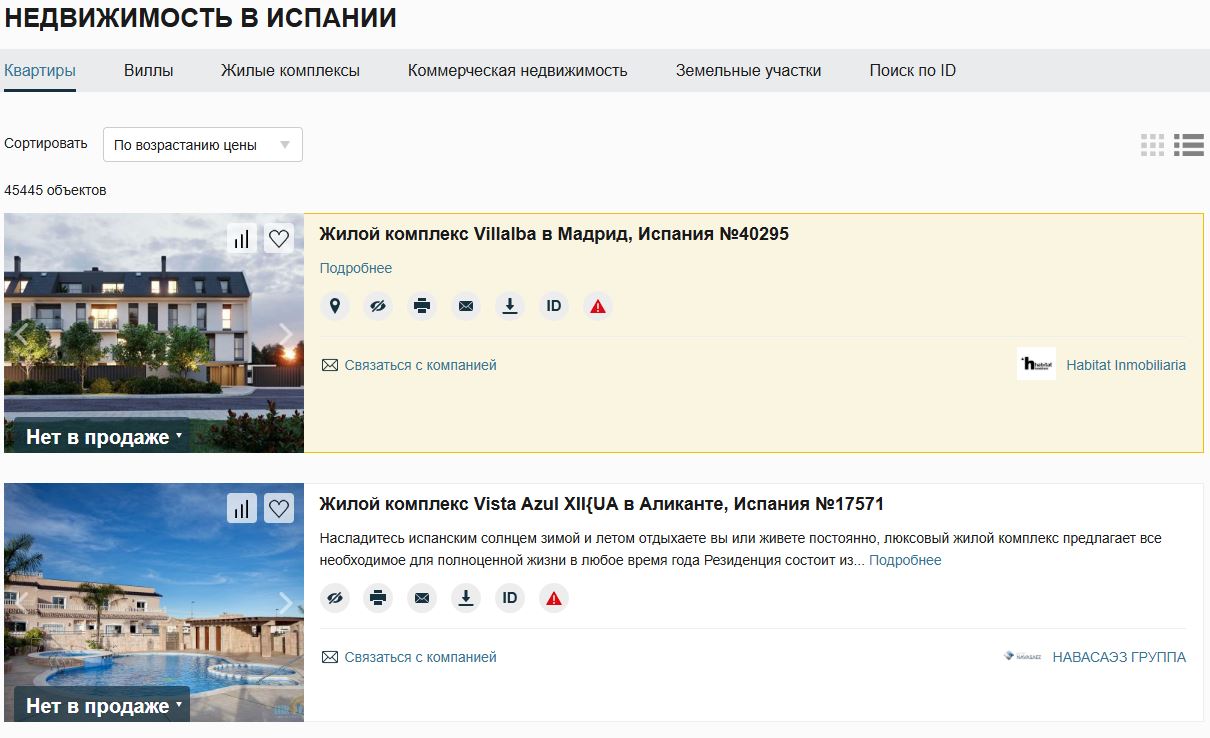Contact company for the Vista Azul listing
Viewport: 1210px width, 738px height.
point(409,657)
